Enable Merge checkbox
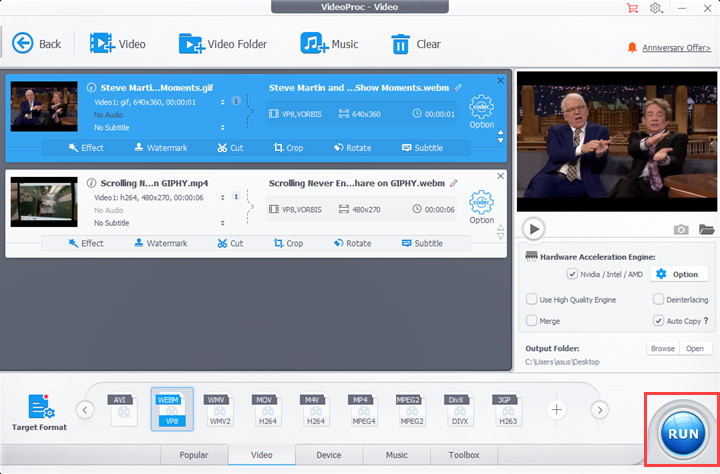 pos(531,321)
